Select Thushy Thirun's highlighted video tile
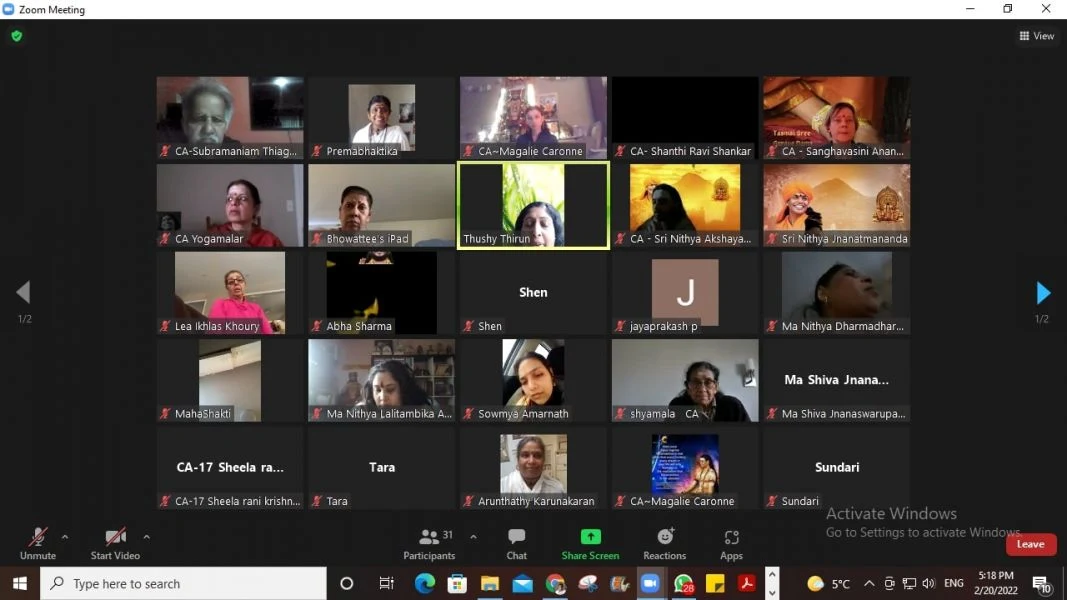Screen dimensions: 1067x600 pos(534,205)
